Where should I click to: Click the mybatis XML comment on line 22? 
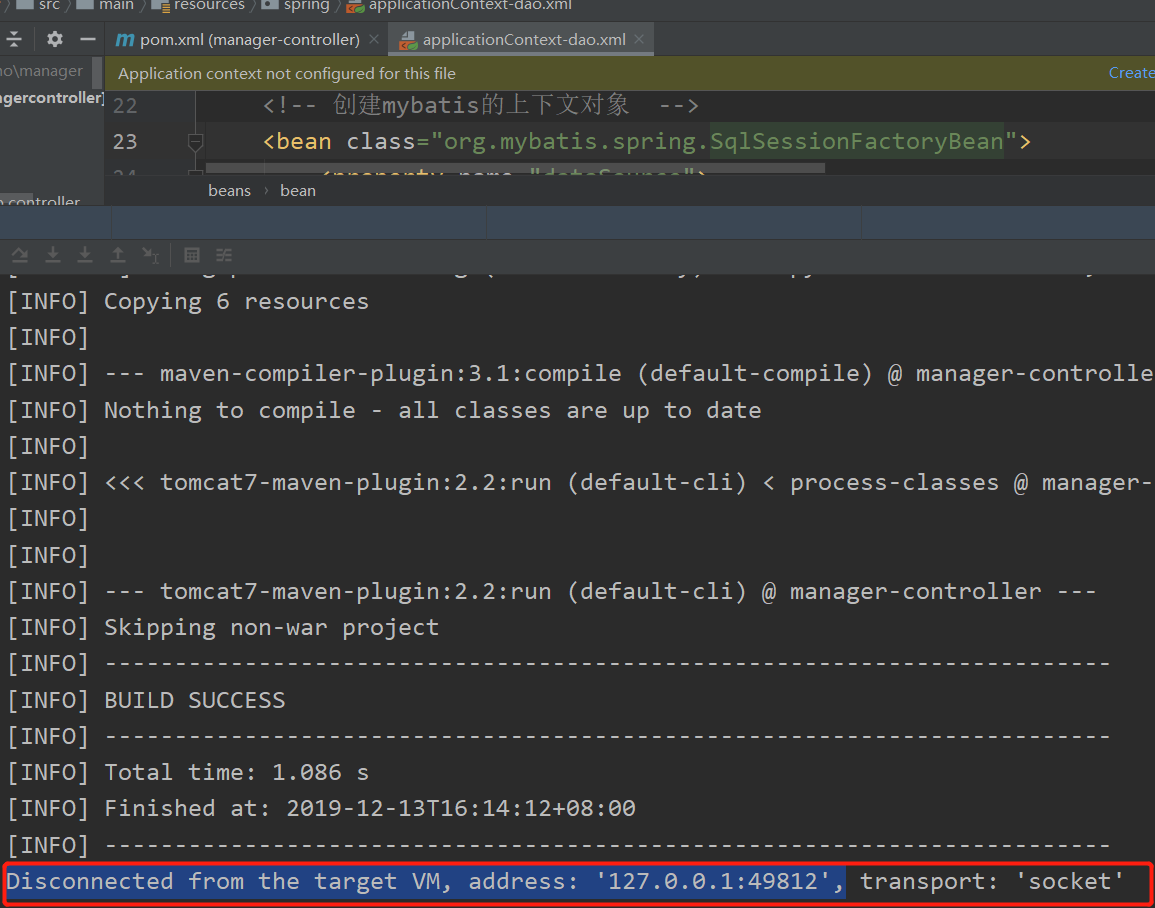[480, 105]
